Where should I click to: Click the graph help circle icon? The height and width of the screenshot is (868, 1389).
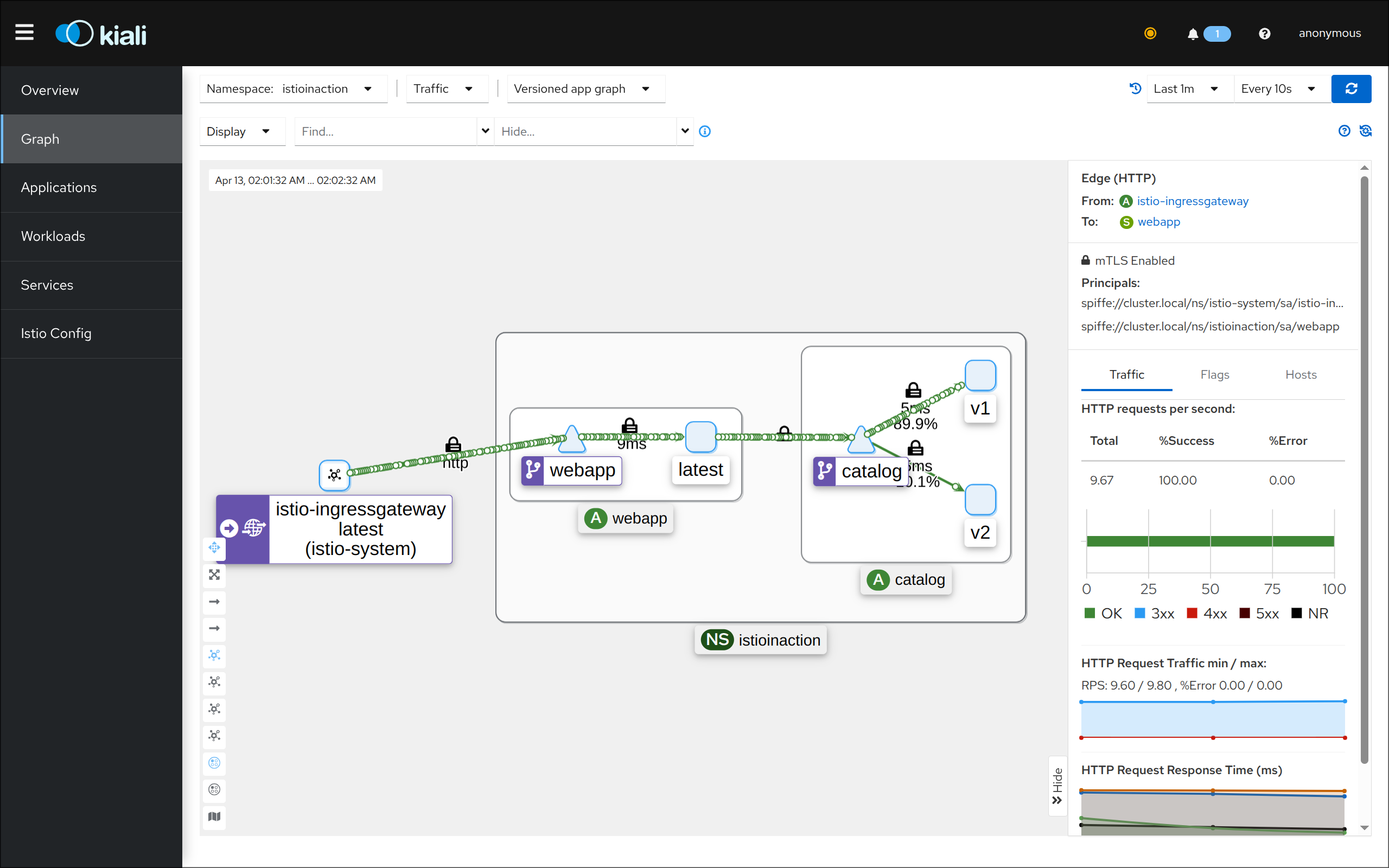pyautogui.click(x=1344, y=131)
